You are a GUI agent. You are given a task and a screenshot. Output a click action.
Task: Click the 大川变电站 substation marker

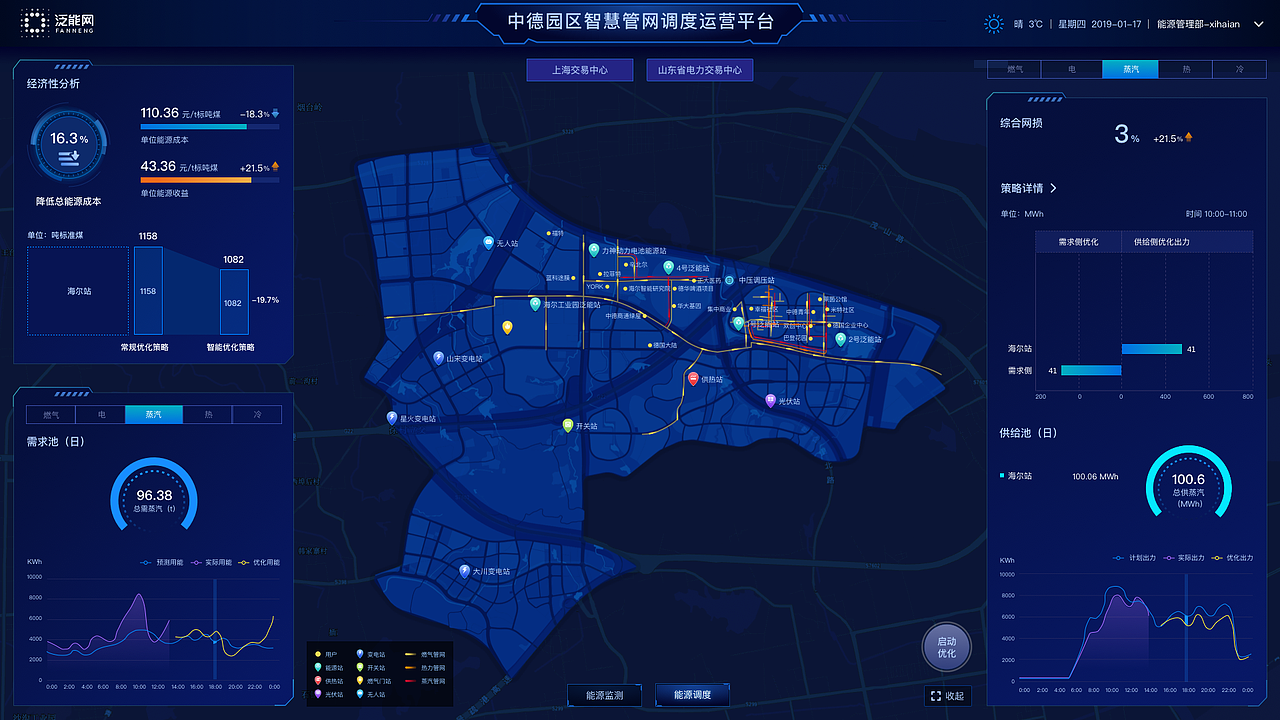pyautogui.click(x=462, y=571)
